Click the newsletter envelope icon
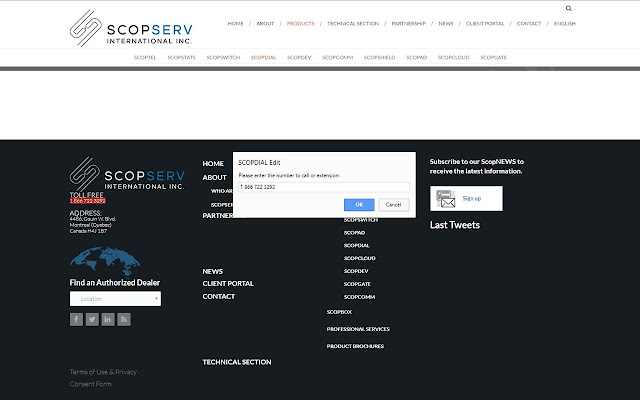The height and width of the screenshot is (400, 640). (445, 198)
